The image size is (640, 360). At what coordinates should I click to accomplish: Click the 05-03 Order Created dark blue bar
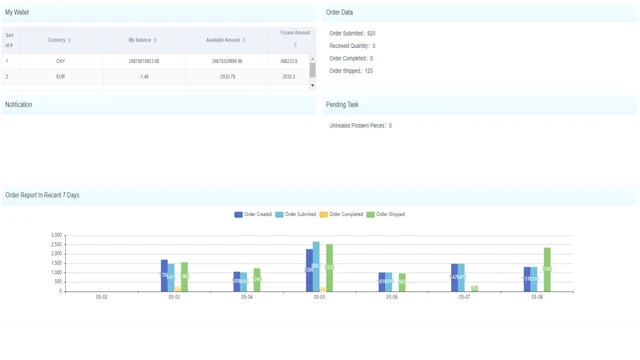(x=164, y=276)
